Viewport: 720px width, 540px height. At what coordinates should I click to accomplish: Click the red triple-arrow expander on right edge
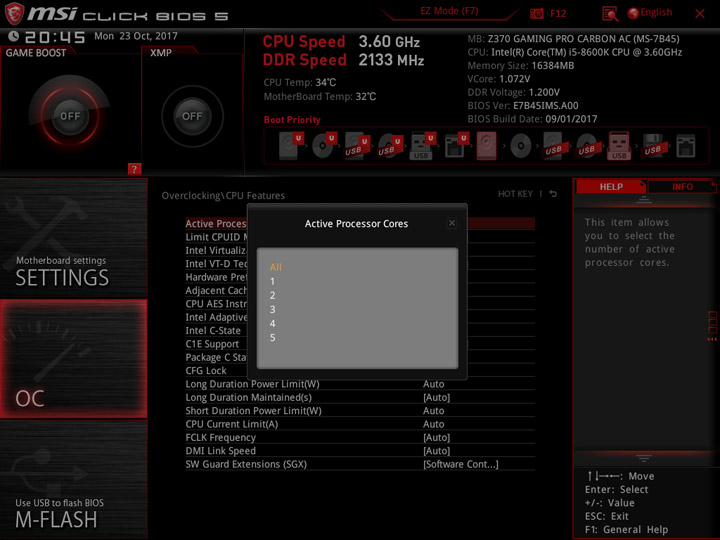pos(712,340)
